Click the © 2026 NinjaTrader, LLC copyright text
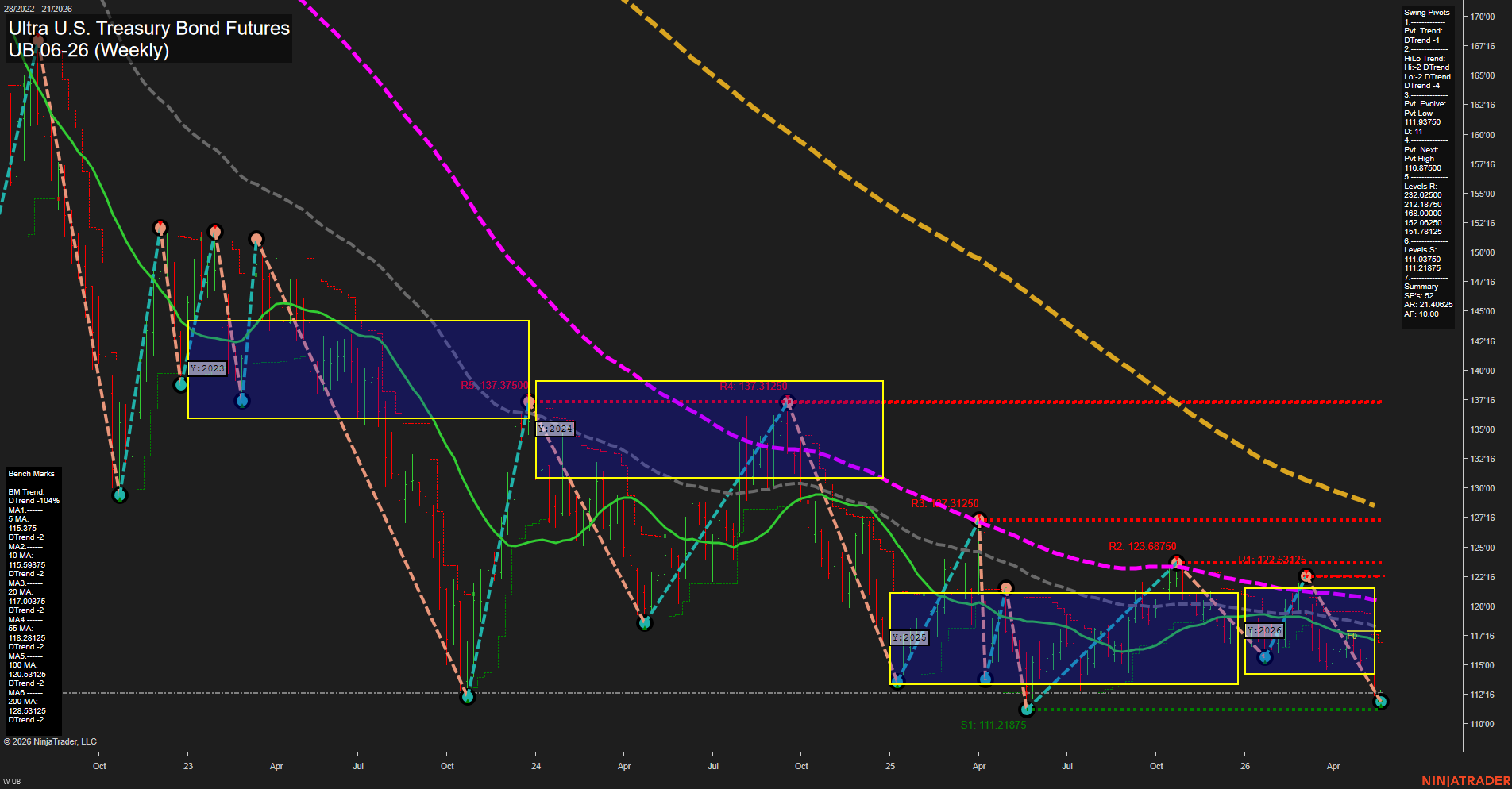This screenshot has width=1512, height=789. click(50, 741)
